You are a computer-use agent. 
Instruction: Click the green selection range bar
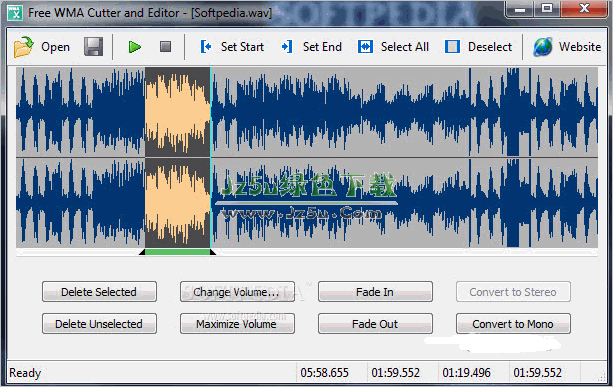(177, 253)
